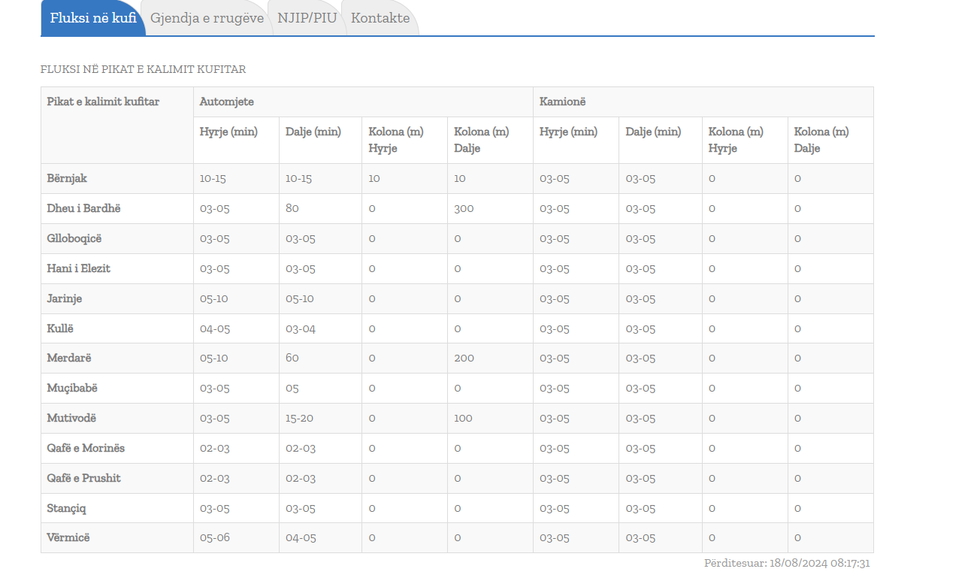Click the Fluksi në pikat e kalimit kufitar heading
The height and width of the screenshot is (587, 980).
coord(143,70)
